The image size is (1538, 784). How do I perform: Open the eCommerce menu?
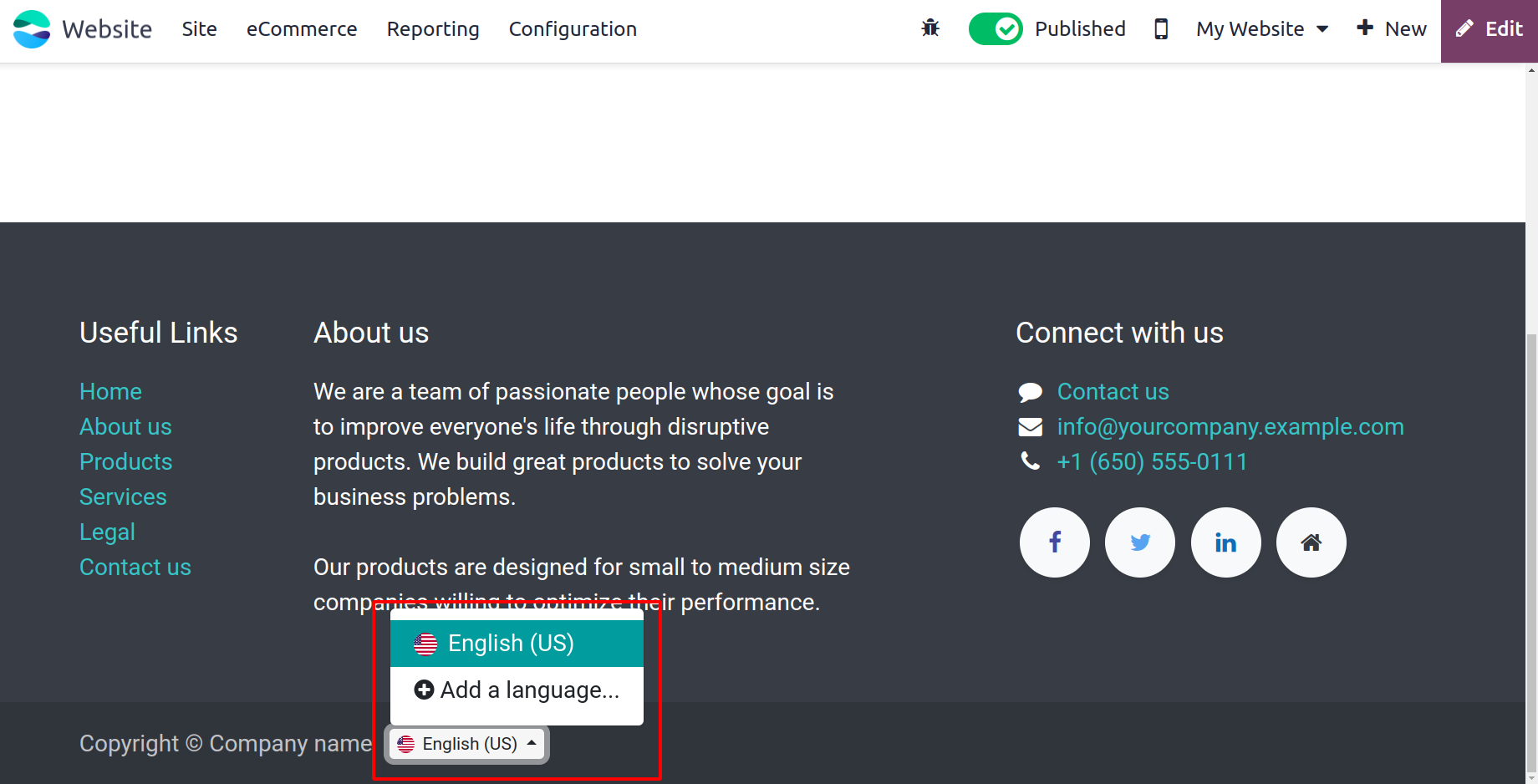[x=302, y=29]
